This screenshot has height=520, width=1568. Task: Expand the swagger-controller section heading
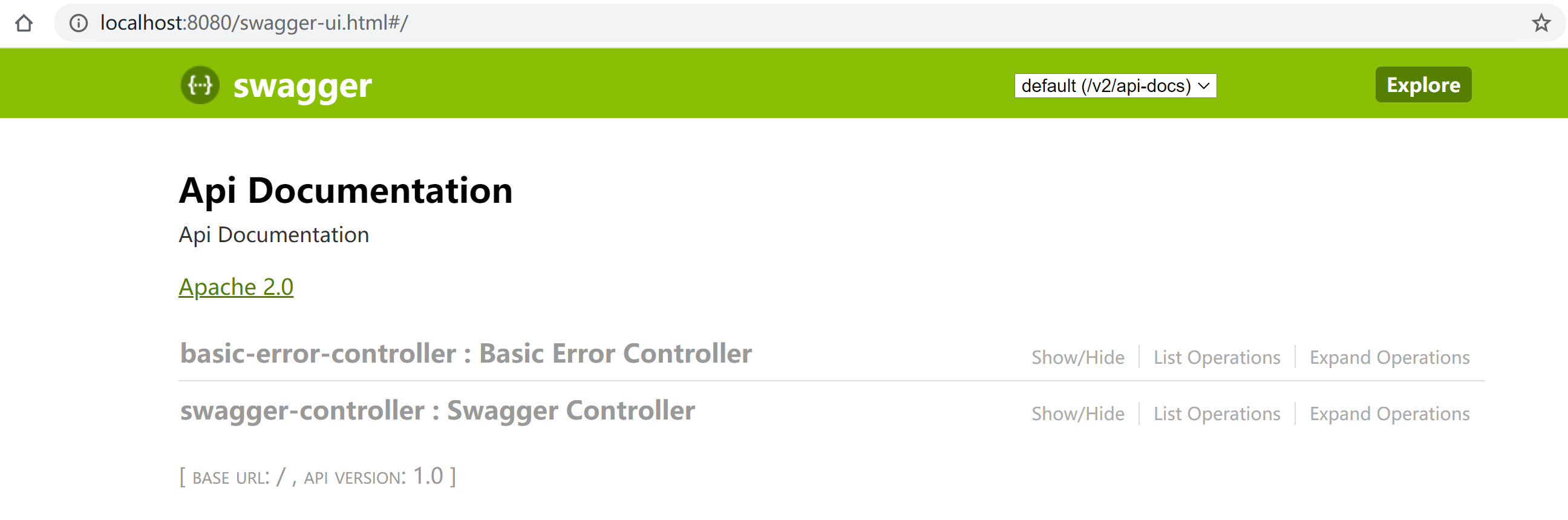click(x=437, y=410)
